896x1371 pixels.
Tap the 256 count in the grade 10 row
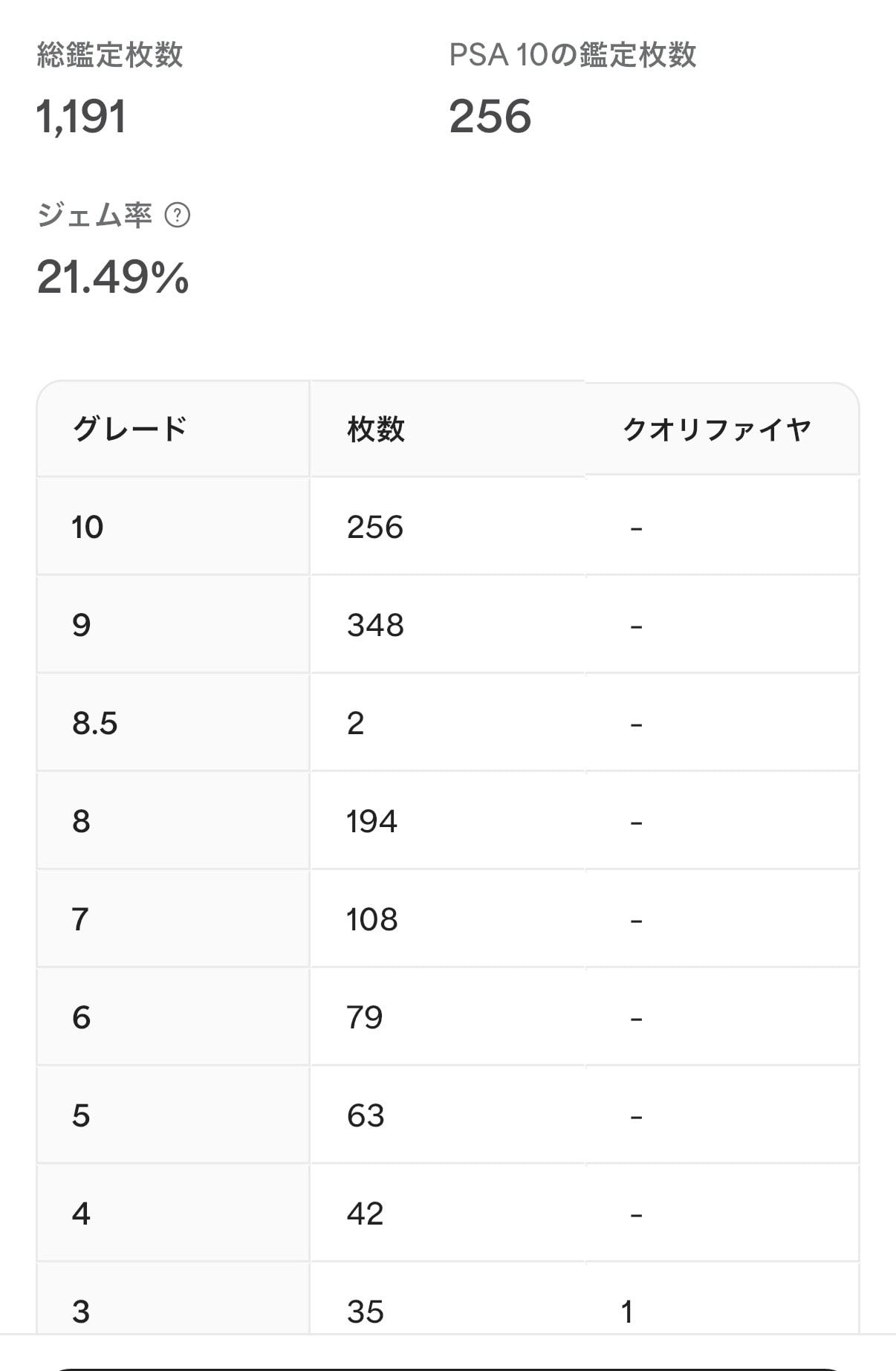click(x=375, y=528)
